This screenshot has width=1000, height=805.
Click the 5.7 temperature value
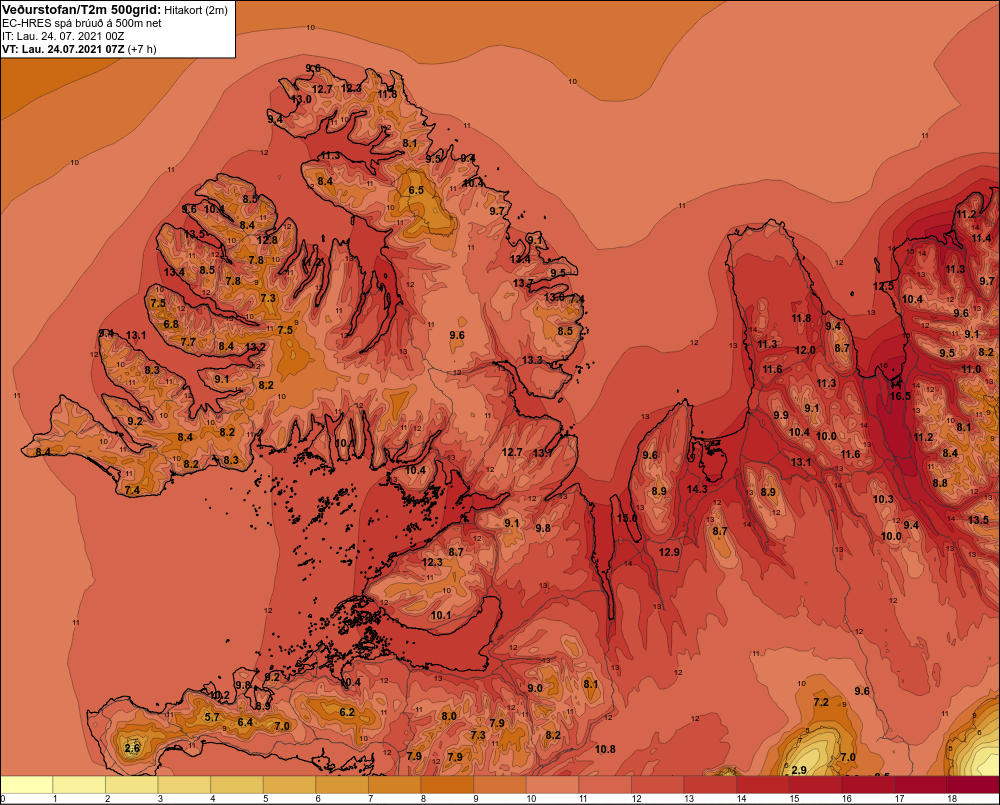212,717
